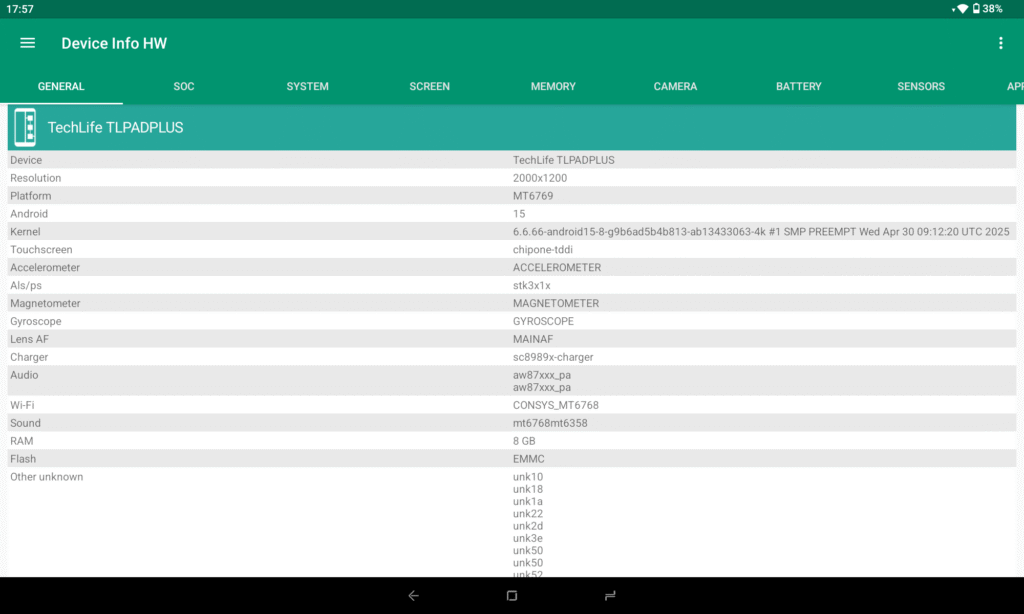The height and width of the screenshot is (614, 1024).
Task: Tap the Kernel version row
Action: pos(510,232)
